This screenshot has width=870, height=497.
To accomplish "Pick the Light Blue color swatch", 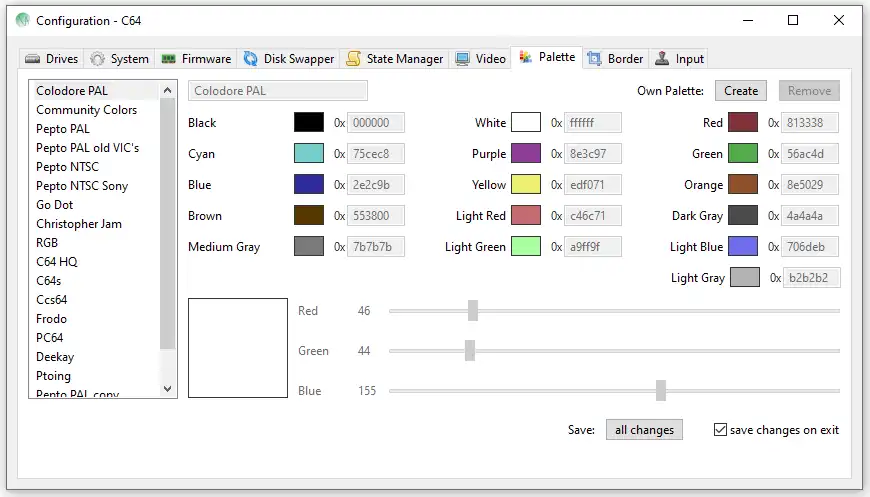I will pos(743,247).
